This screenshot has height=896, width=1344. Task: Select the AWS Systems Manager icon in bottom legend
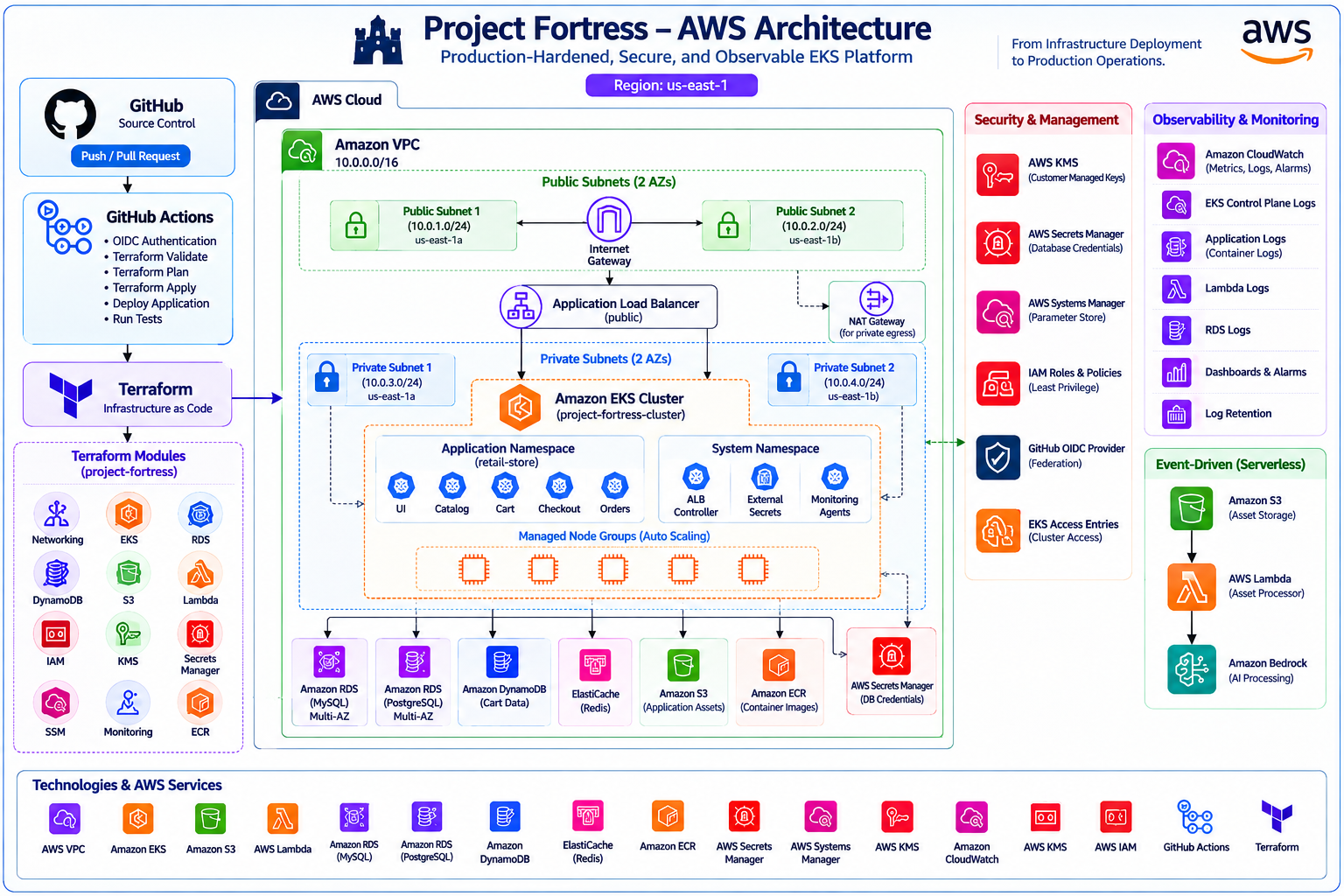pyautogui.click(x=820, y=817)
